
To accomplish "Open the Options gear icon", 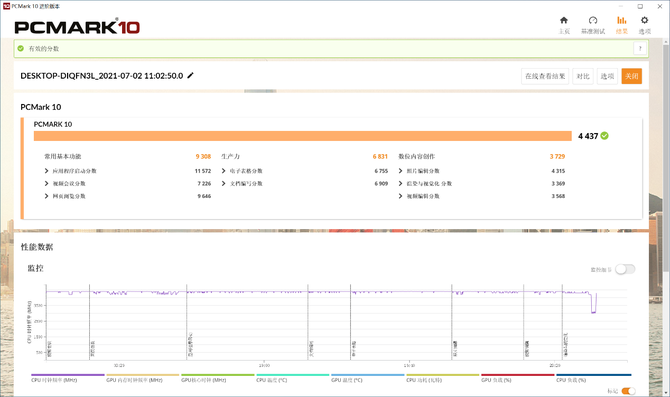I will coord(644,20).
